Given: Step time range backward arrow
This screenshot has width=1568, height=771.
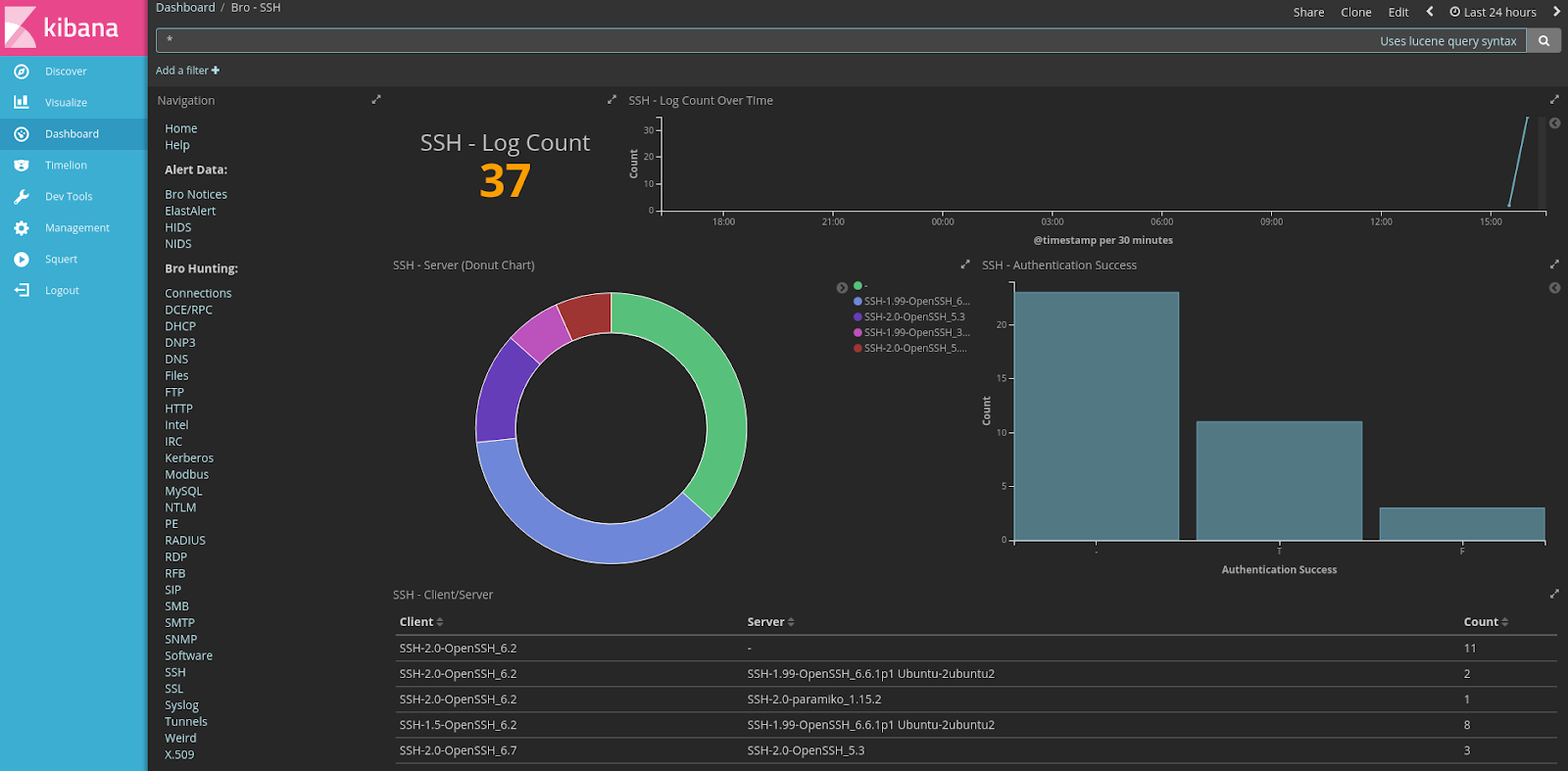Looking at the screenshot, I should tap(1430, 12).
